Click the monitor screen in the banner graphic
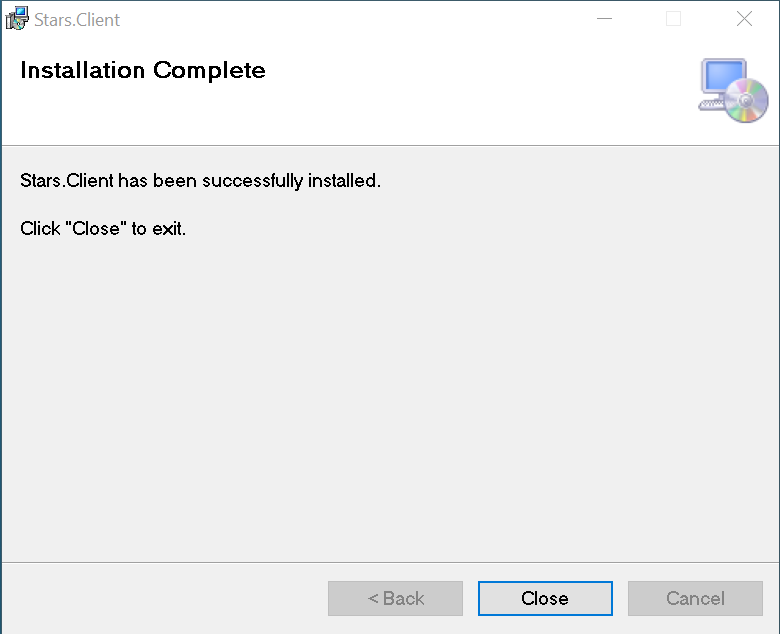The width and height of the screenshot is (780, 634). click(721, 78)
